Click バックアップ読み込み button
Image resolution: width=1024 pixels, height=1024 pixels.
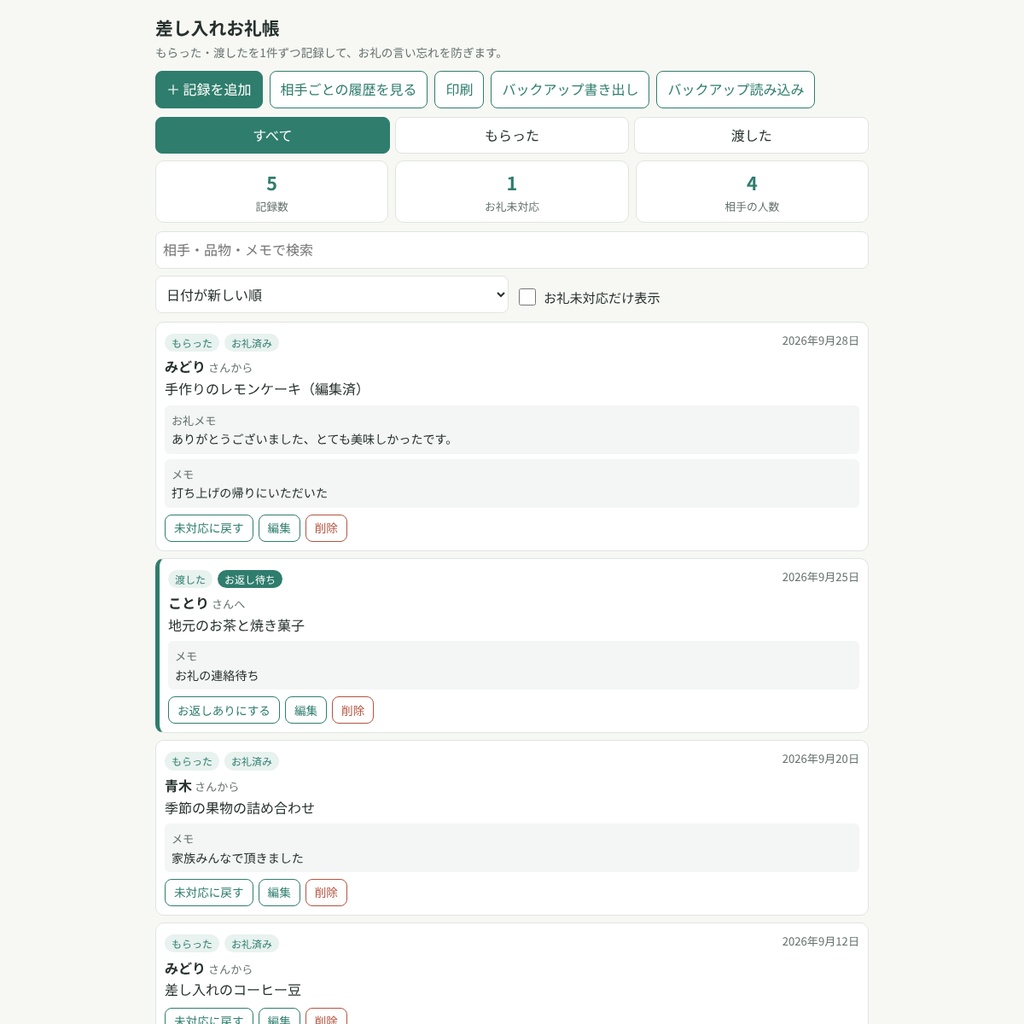coord(735,89)
